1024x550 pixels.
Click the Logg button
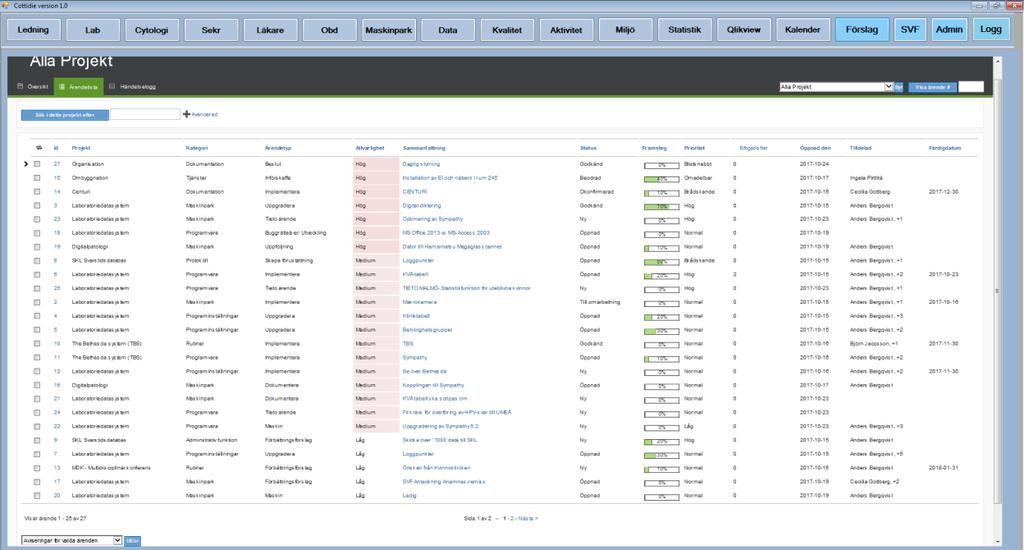coord(991,30)
